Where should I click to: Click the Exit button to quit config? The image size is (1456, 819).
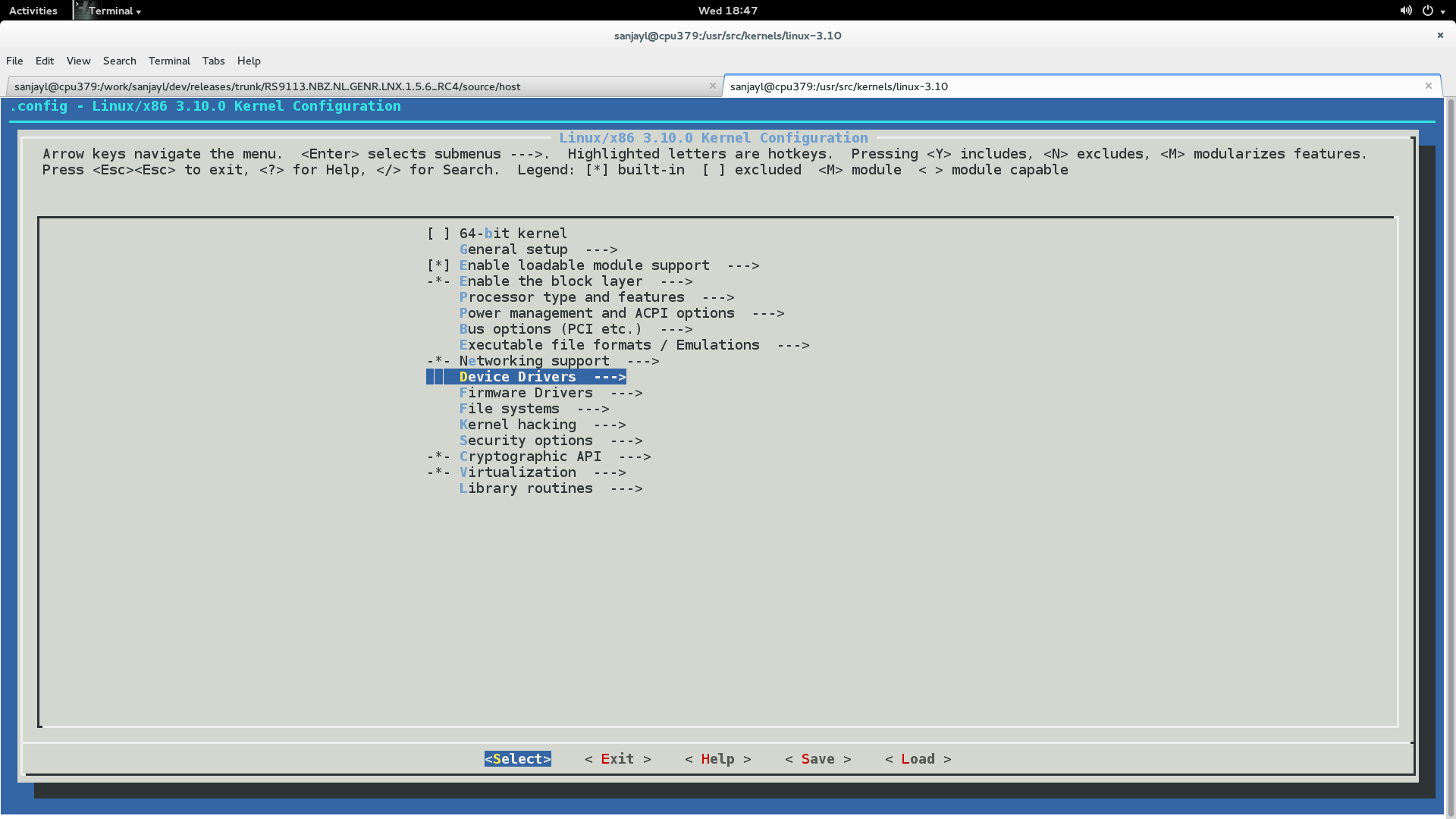point(617,758)
